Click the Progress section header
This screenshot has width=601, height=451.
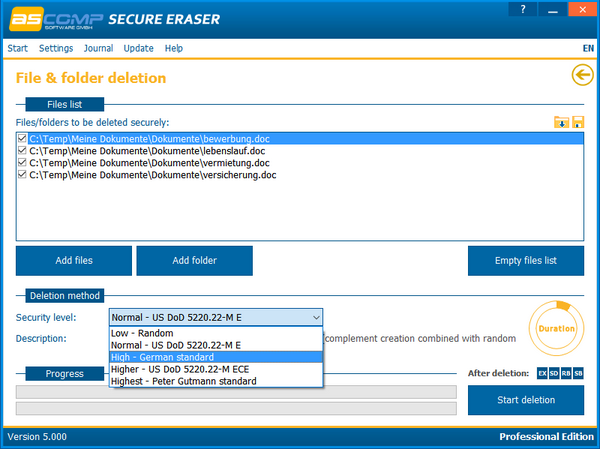[64, 374]
